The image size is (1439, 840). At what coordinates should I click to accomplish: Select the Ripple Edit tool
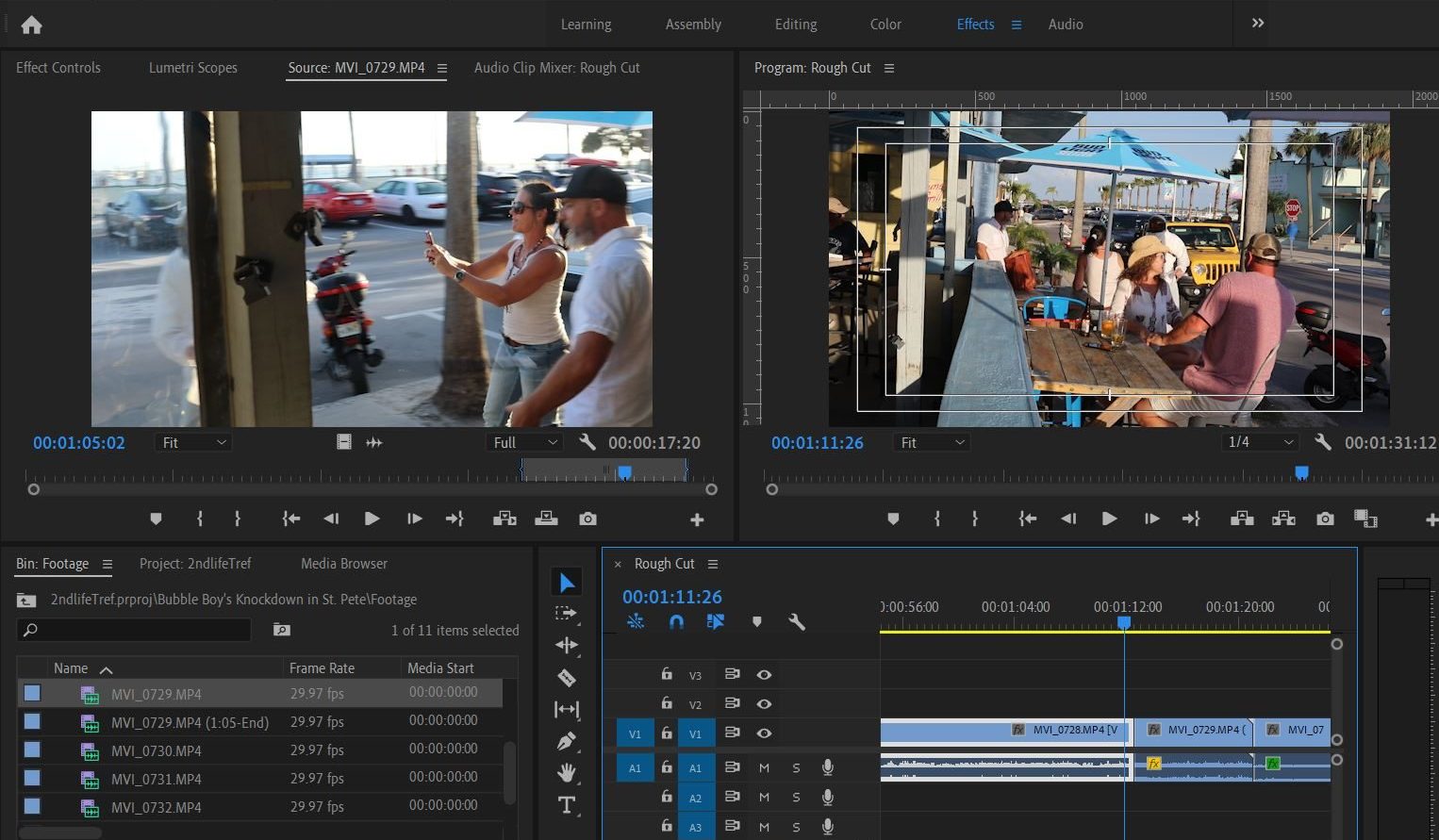(x=567, y=645)
